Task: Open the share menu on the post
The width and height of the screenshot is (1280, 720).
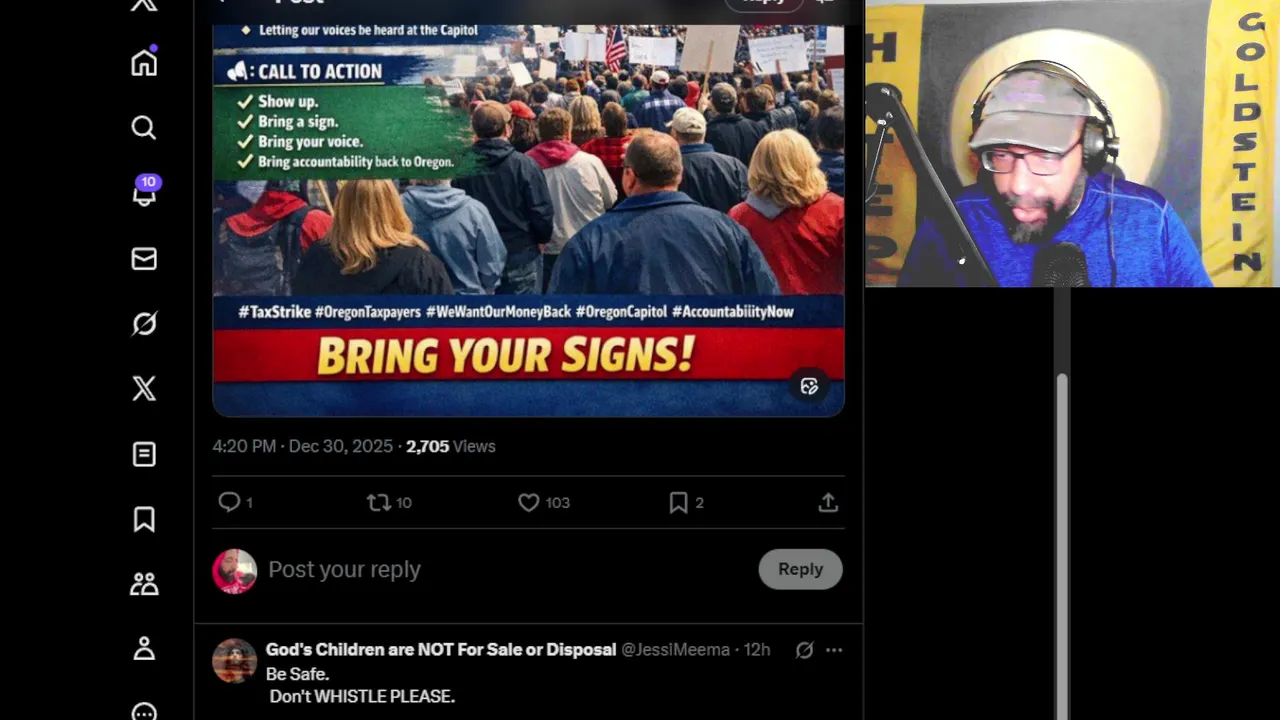Action: [828, 503]
